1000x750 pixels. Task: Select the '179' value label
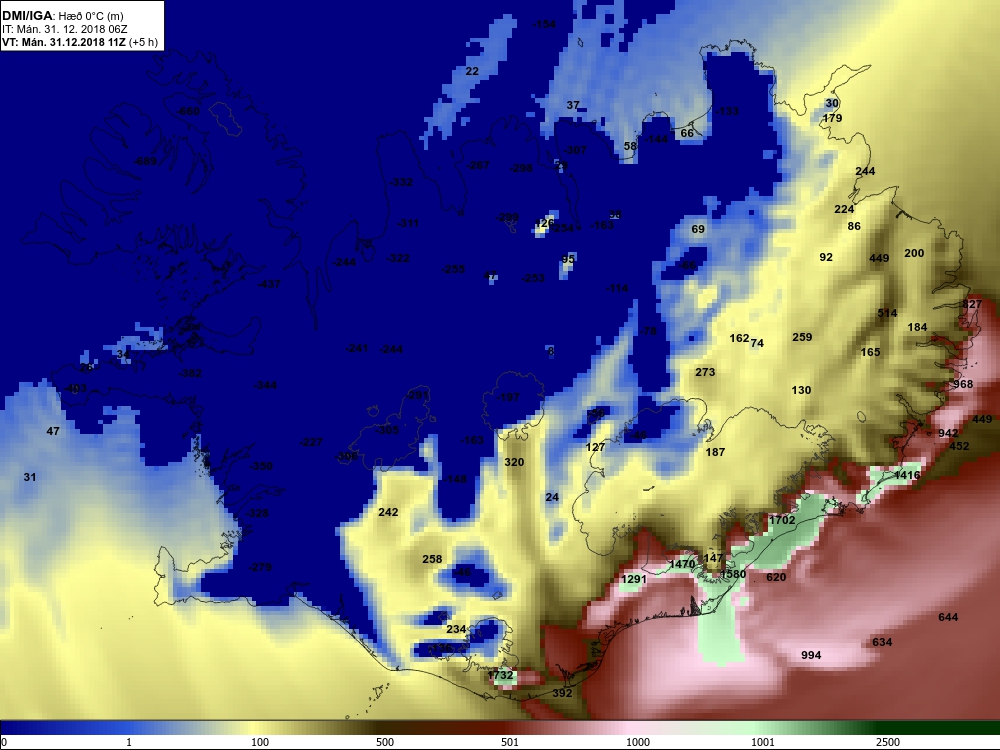[832, 118]
